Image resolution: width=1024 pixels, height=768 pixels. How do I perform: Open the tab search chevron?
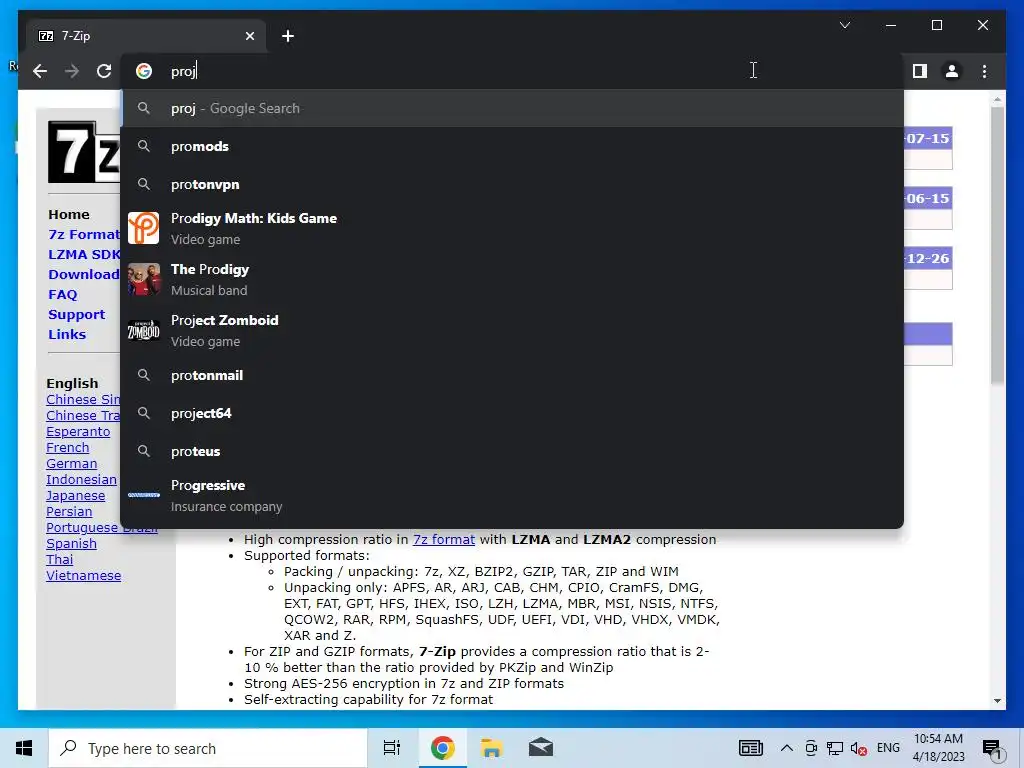pyautogui.click(x=844, y=25)
